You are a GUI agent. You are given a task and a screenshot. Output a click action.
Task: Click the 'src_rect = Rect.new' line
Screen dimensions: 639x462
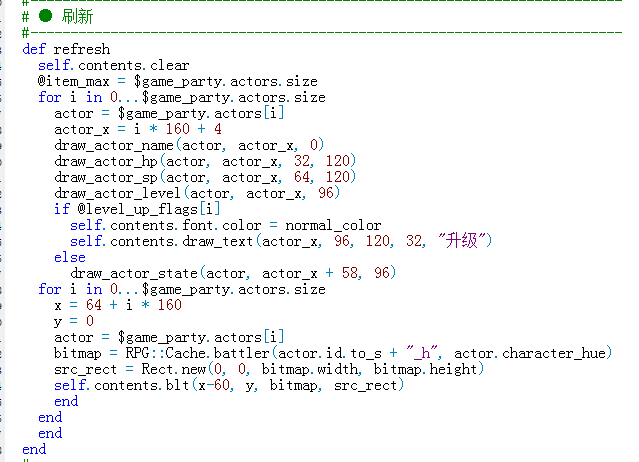[269, 370]
